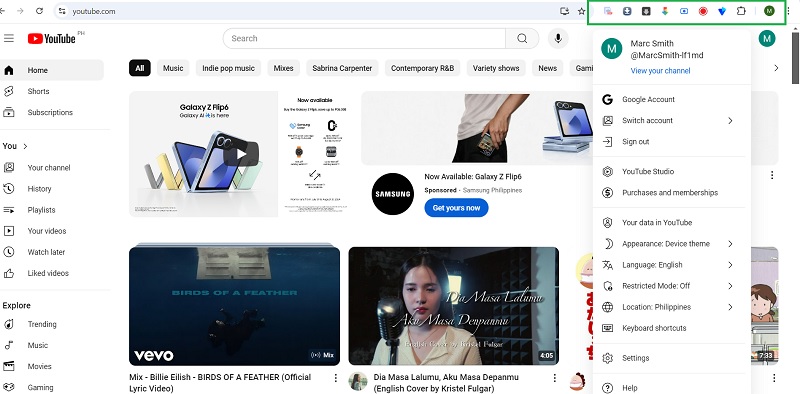The image size is (800, 394).
Task: Play the Galaxy Z Flip6 ad video
Action: pos(241,154)
